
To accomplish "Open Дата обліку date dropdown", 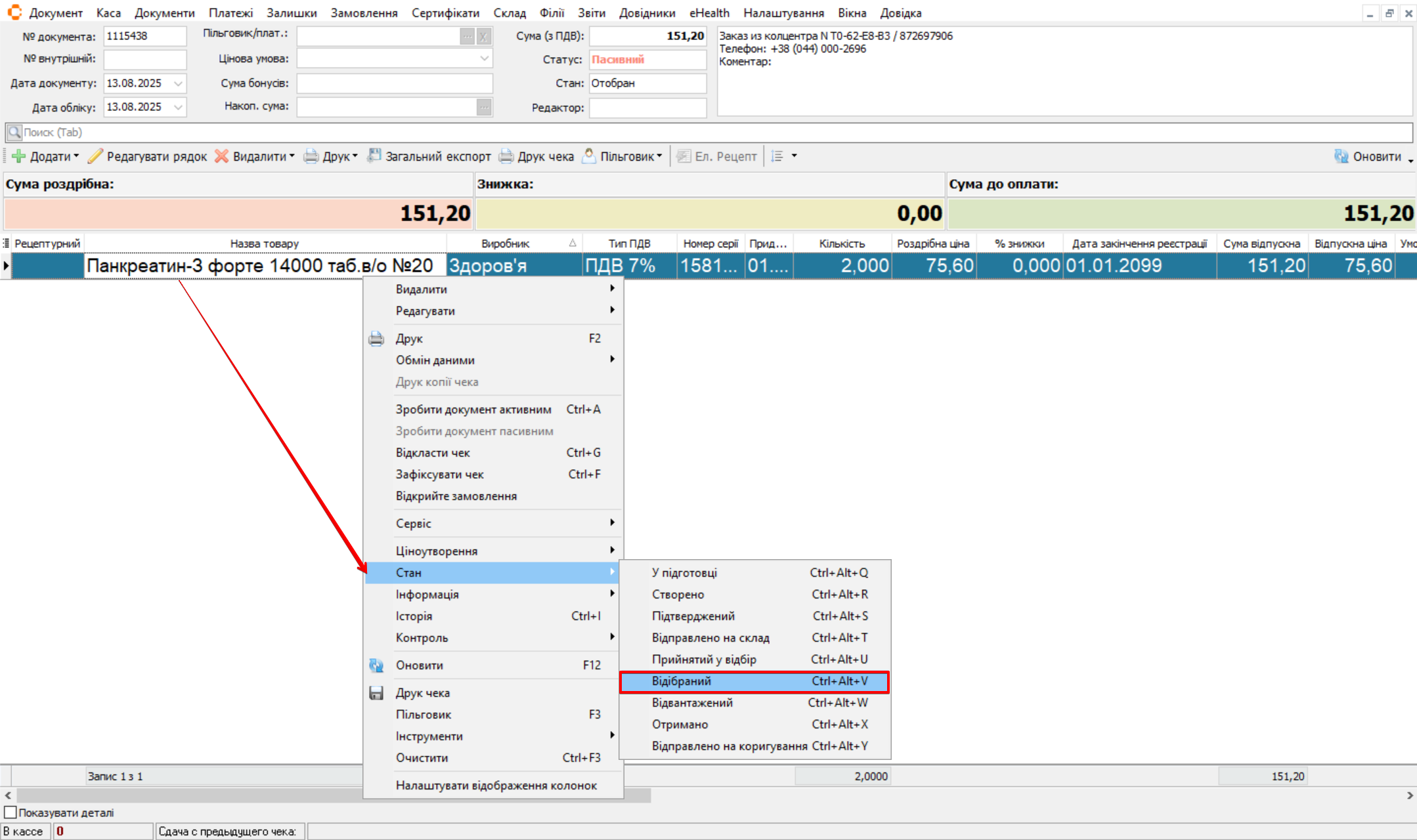I will click(x=178, y=107).
